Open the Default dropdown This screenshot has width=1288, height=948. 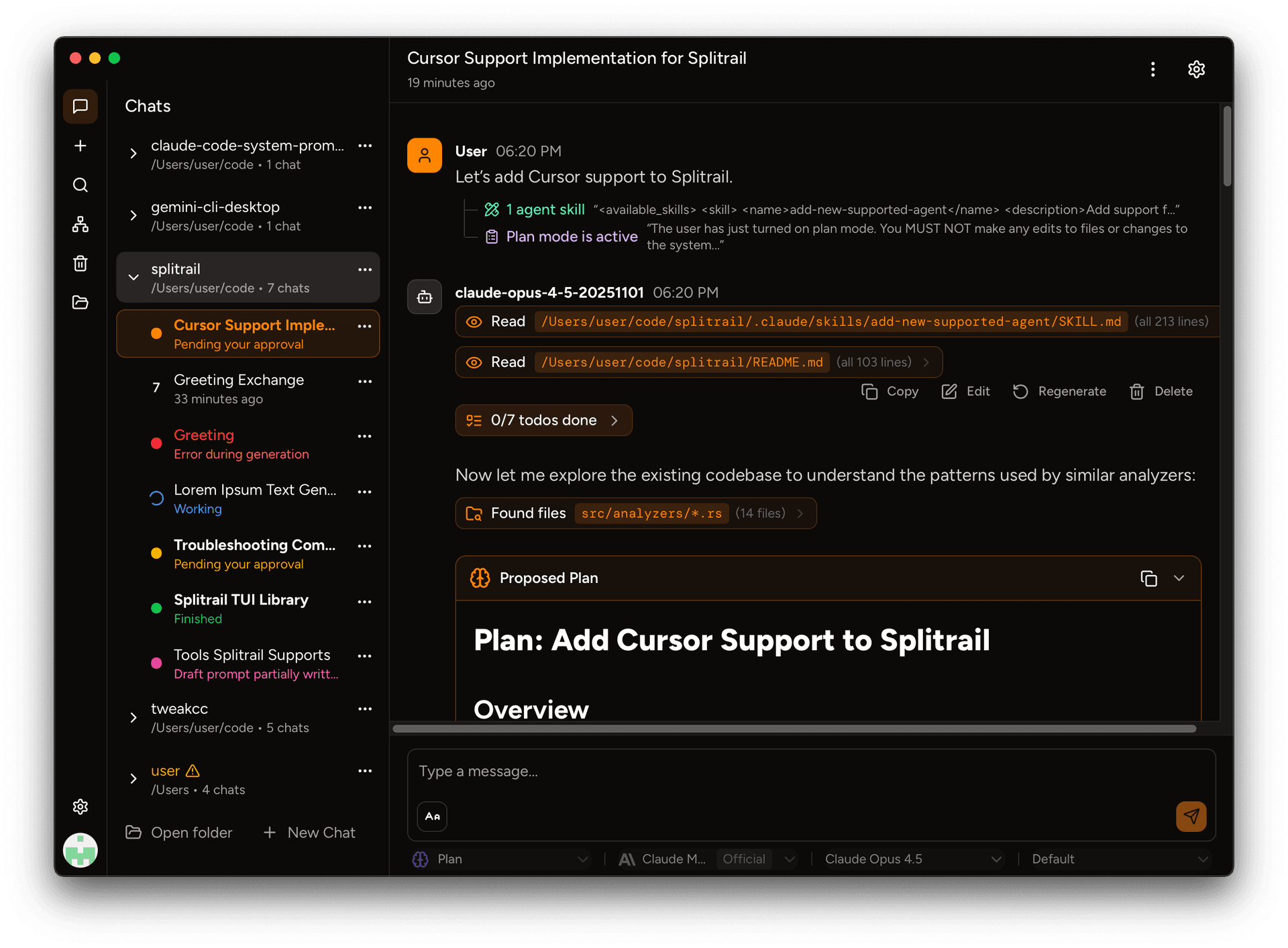pos(1120,859)
